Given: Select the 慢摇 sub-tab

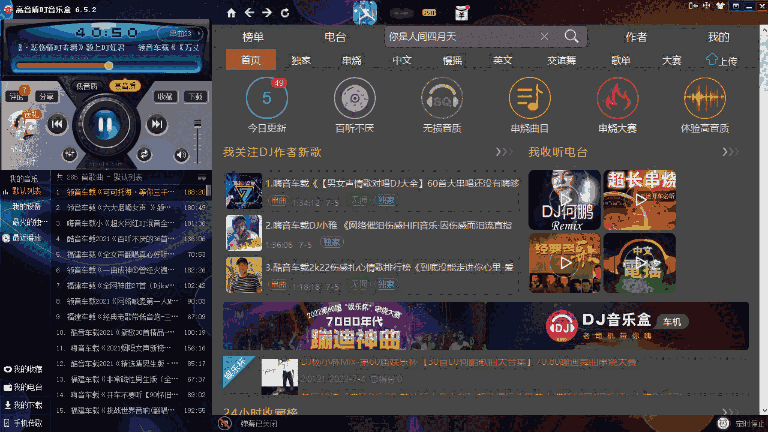Looking at the screenshot, I should pos(452,60).
